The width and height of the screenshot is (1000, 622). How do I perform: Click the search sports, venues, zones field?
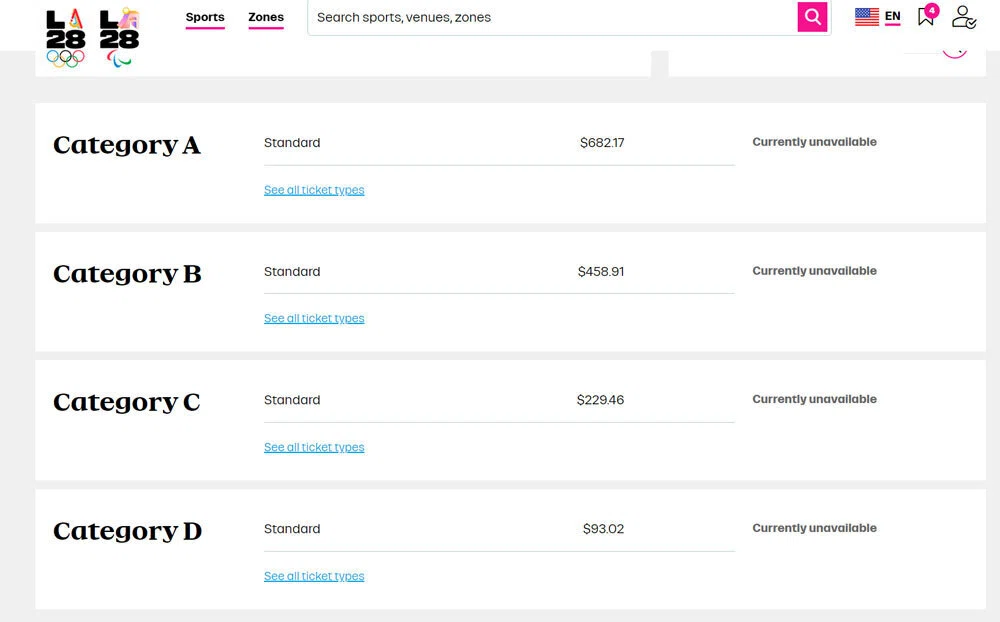pyautogui.click(x=552, y=17)
